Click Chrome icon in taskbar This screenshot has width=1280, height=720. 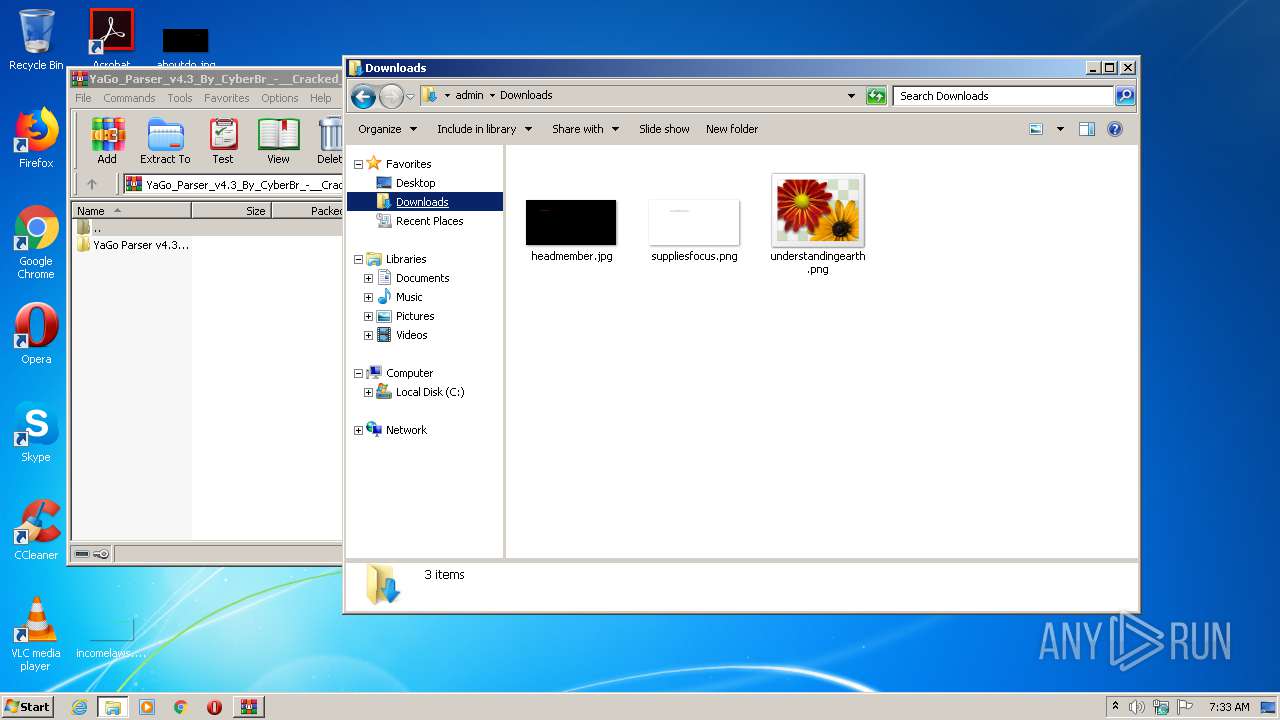click(181, 707)
